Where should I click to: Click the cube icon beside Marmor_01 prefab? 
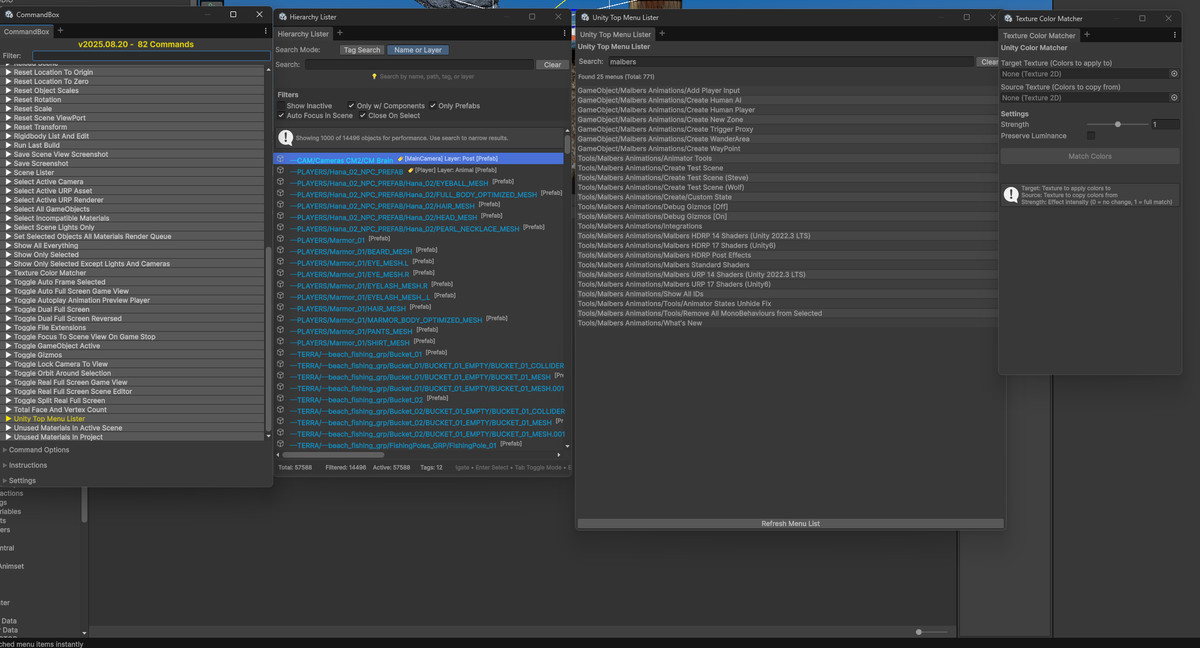[281, 240]
